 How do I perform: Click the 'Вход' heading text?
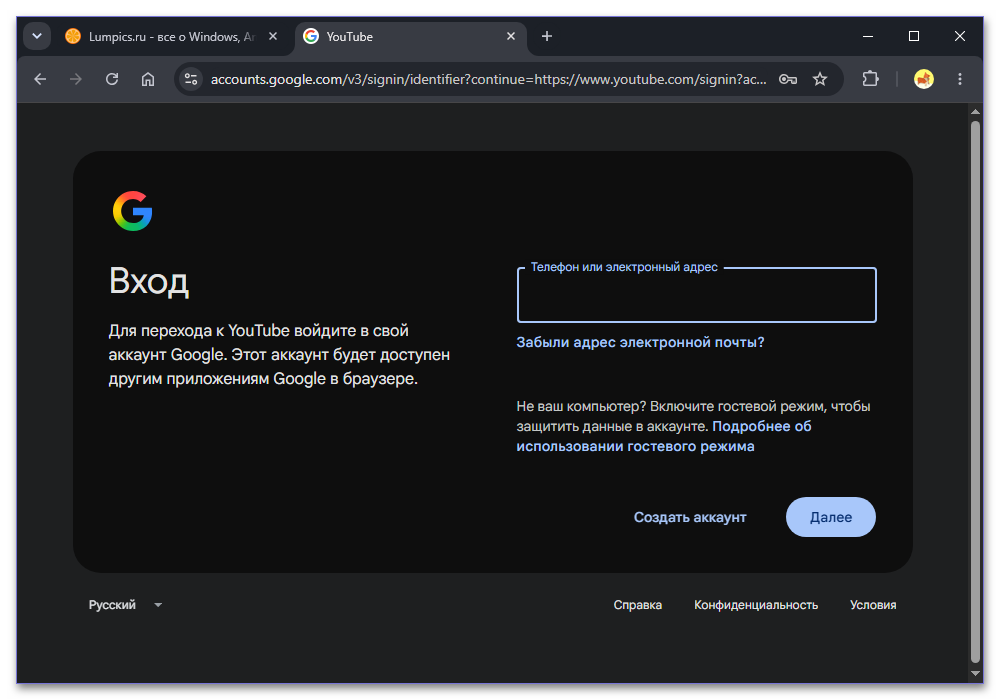click(149, 281)
